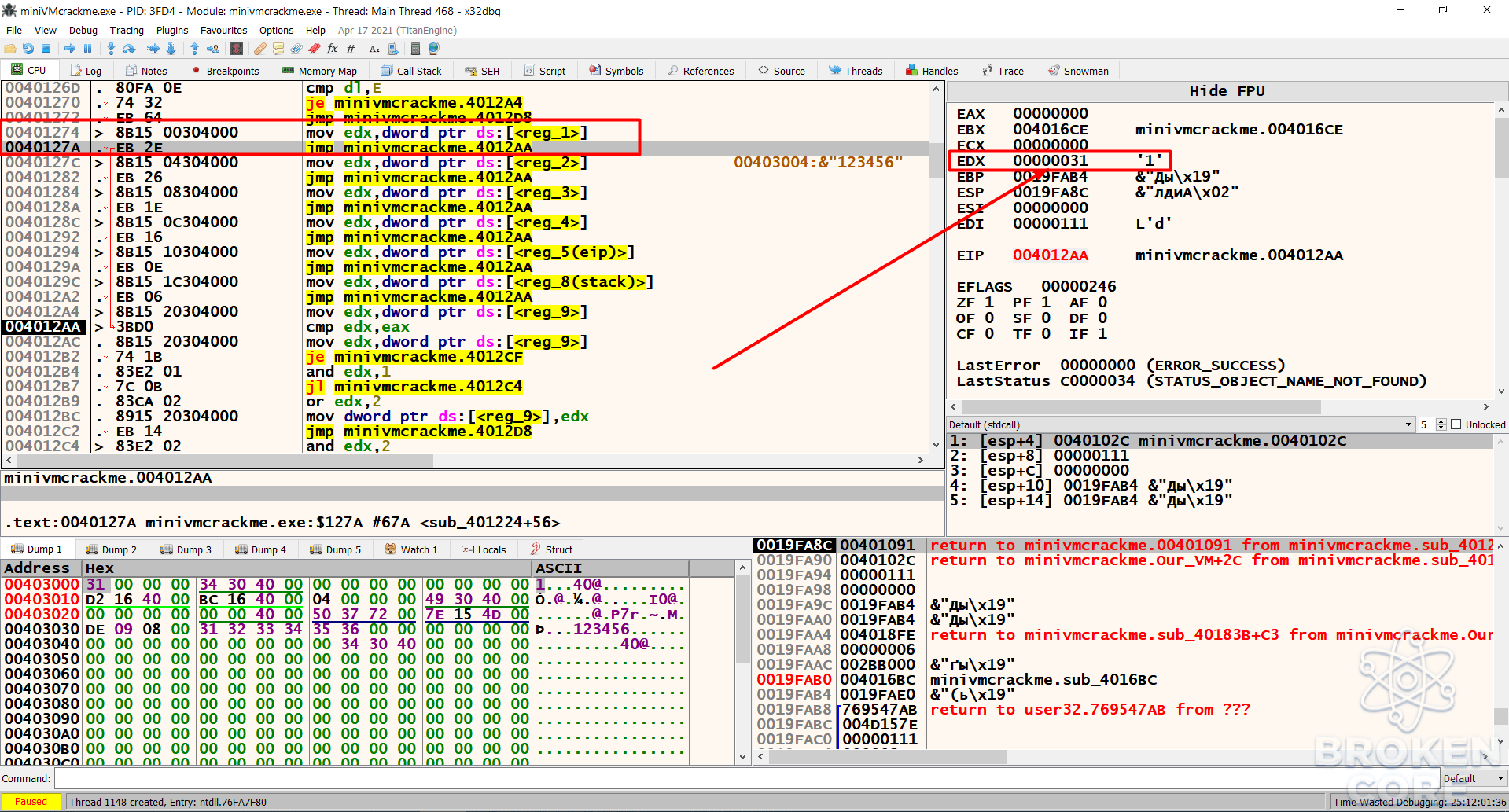Open the Calculator toolbar icon

[415, 49]
